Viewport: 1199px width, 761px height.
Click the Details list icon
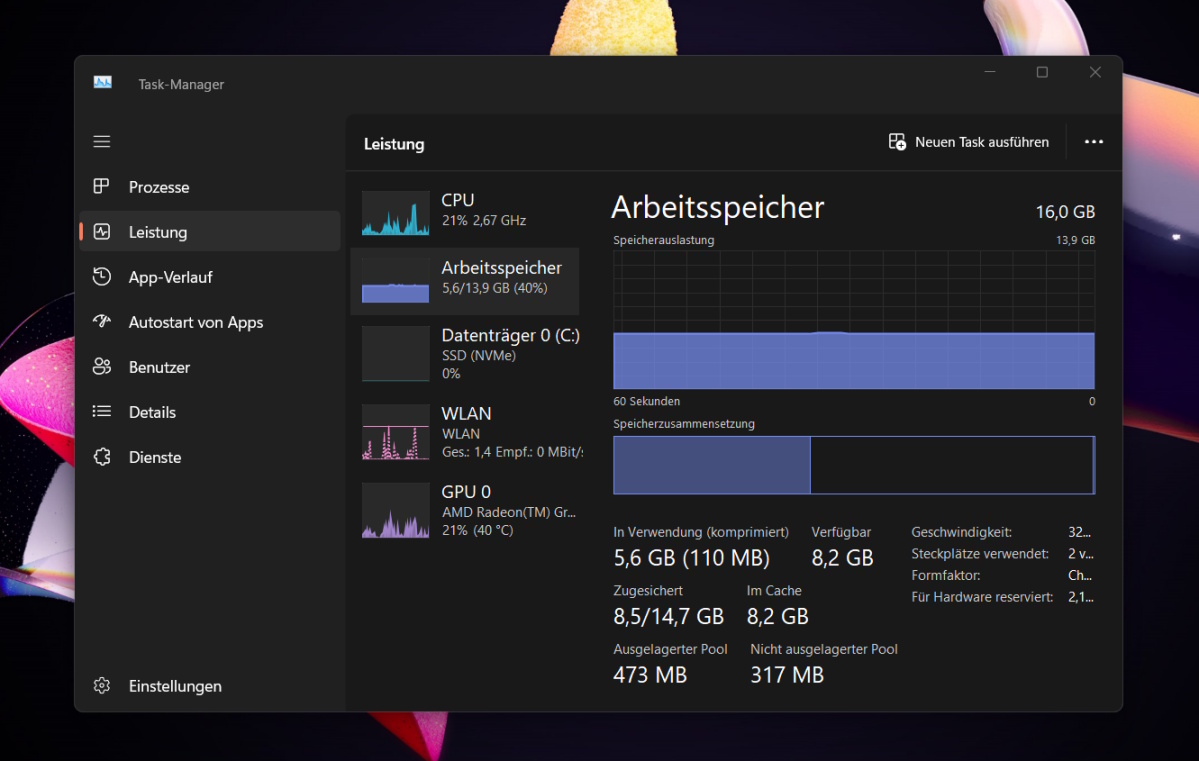coord(101,412)
